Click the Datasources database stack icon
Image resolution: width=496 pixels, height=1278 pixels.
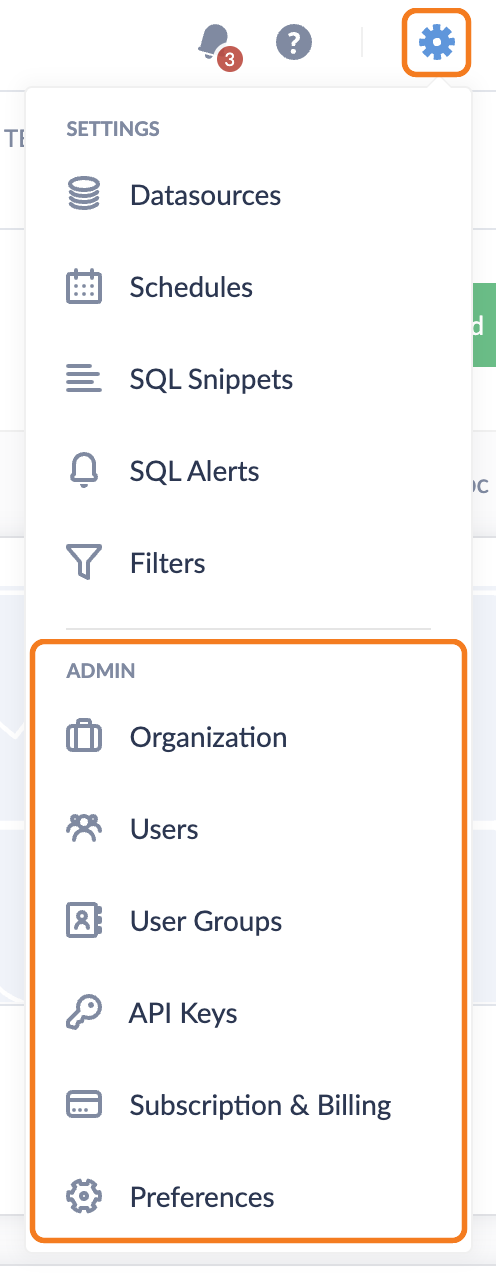coord(84,195)
